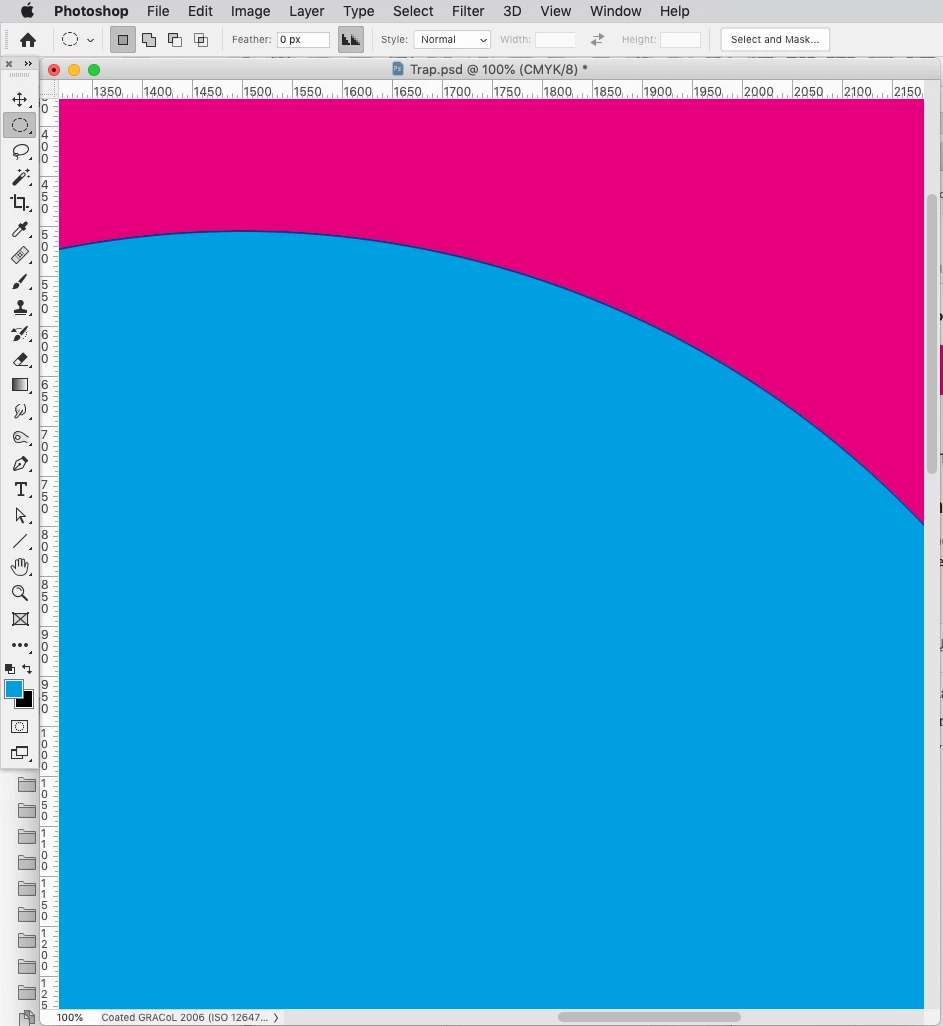Choose Add to selection mode
The width and height of the screenshot is (943, 1026).
click(x=149, y=40)
